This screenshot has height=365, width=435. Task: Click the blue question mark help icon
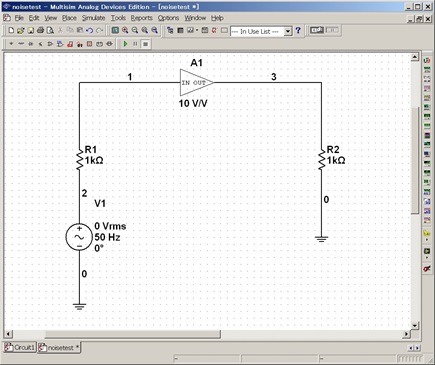click(298, 31)
